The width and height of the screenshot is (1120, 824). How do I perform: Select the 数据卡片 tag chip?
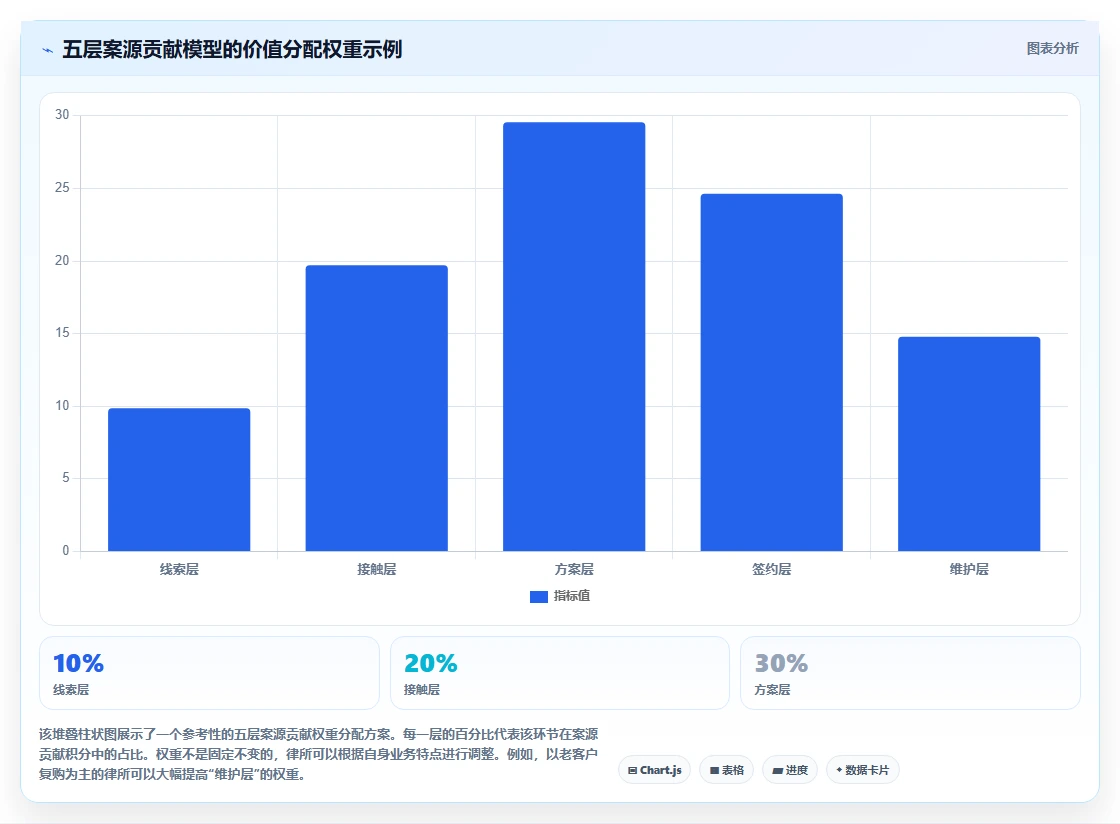pyautogui.click(x=863, y=770)
